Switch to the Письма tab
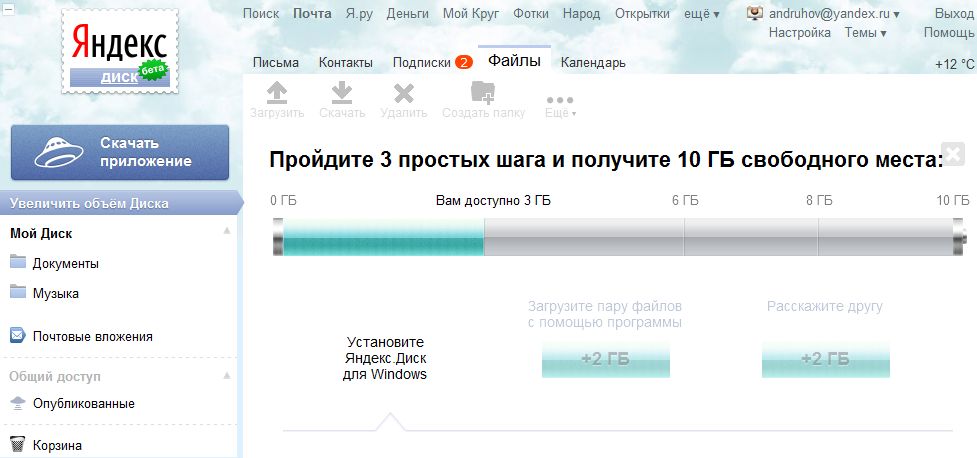The image size is (977, 458). click(x=275, y=62)
